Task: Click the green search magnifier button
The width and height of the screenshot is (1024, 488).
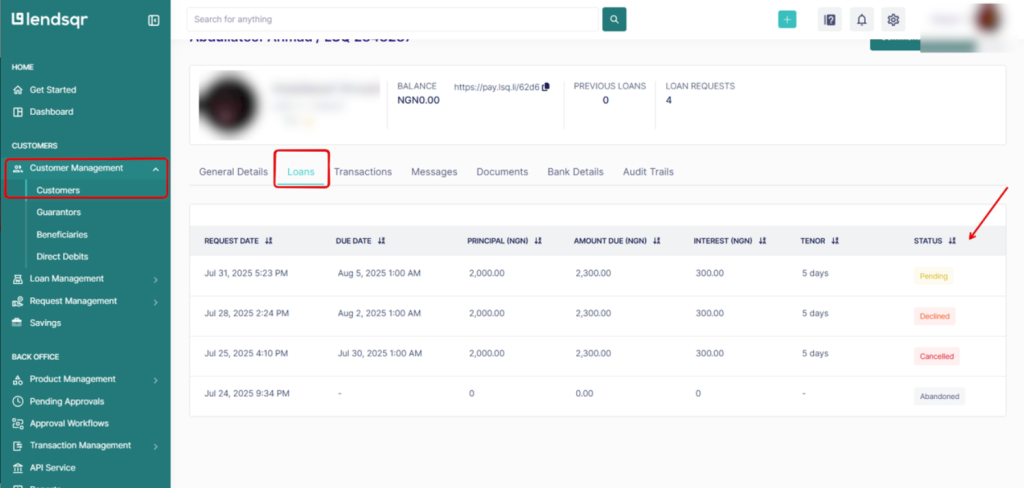Action: tap(613, 19)
